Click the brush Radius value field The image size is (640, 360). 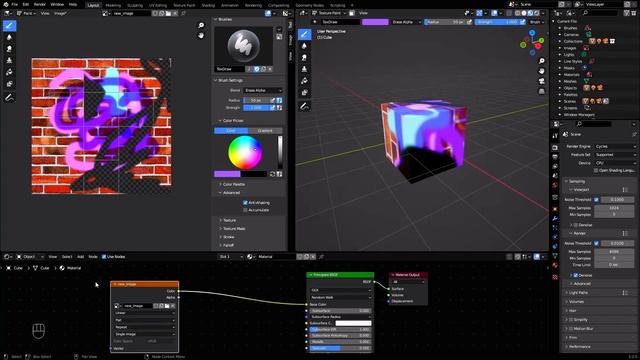coord(257,100)
